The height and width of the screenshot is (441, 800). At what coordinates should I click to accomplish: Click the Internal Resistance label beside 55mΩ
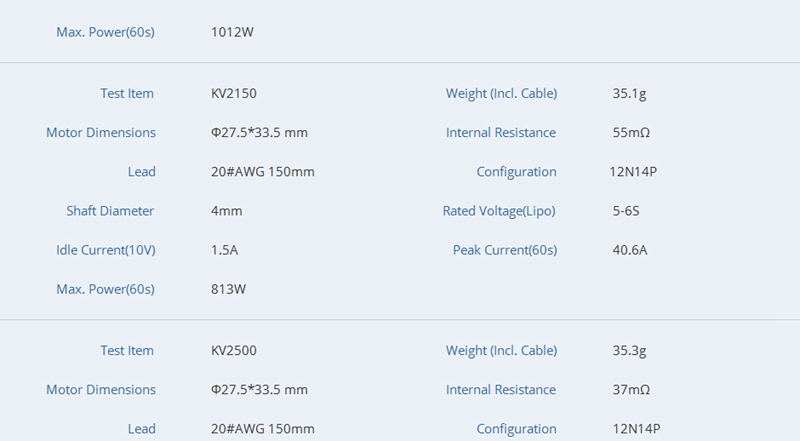[x=501, y=133]
